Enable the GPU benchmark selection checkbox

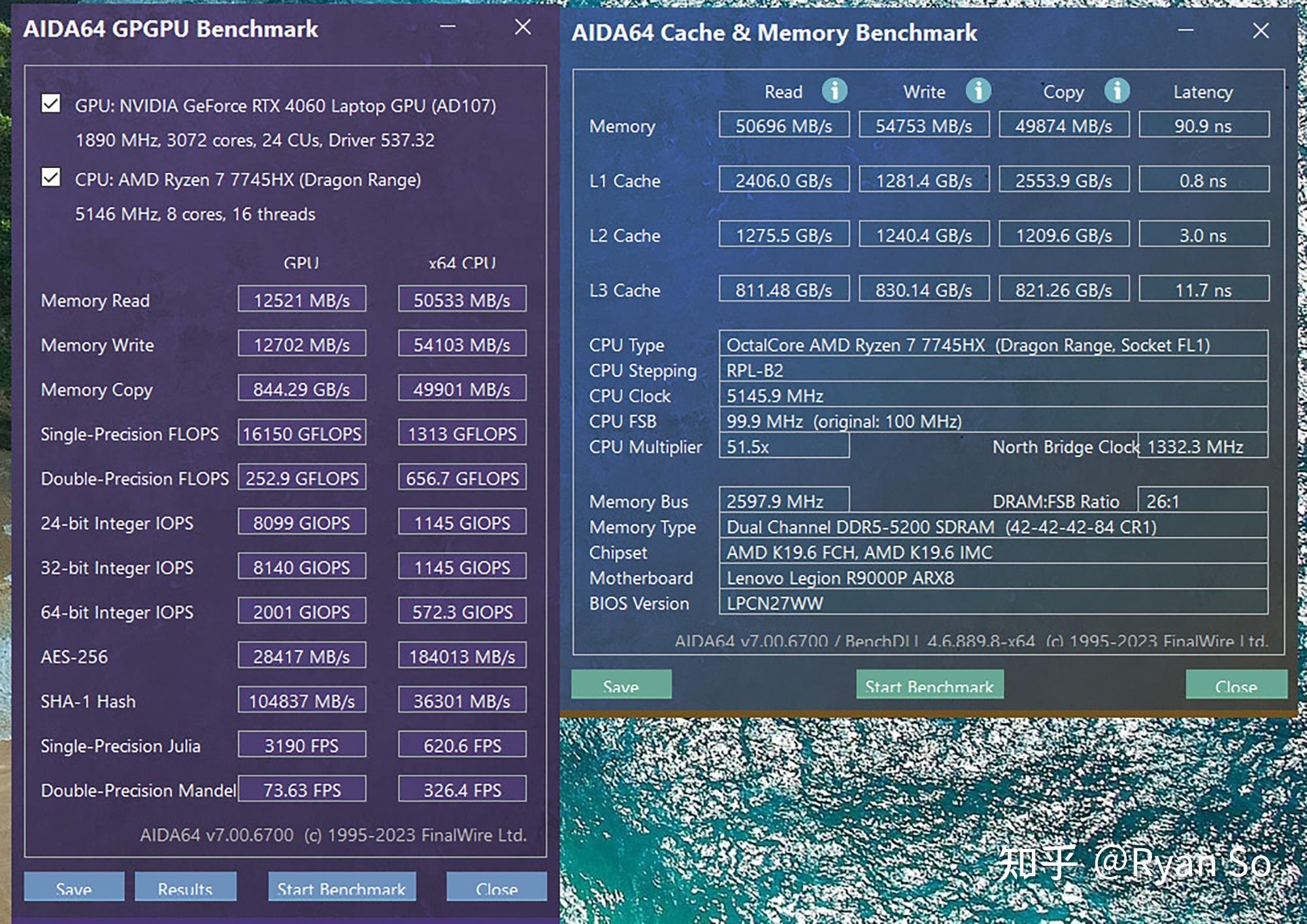click(x=49, y=106)
